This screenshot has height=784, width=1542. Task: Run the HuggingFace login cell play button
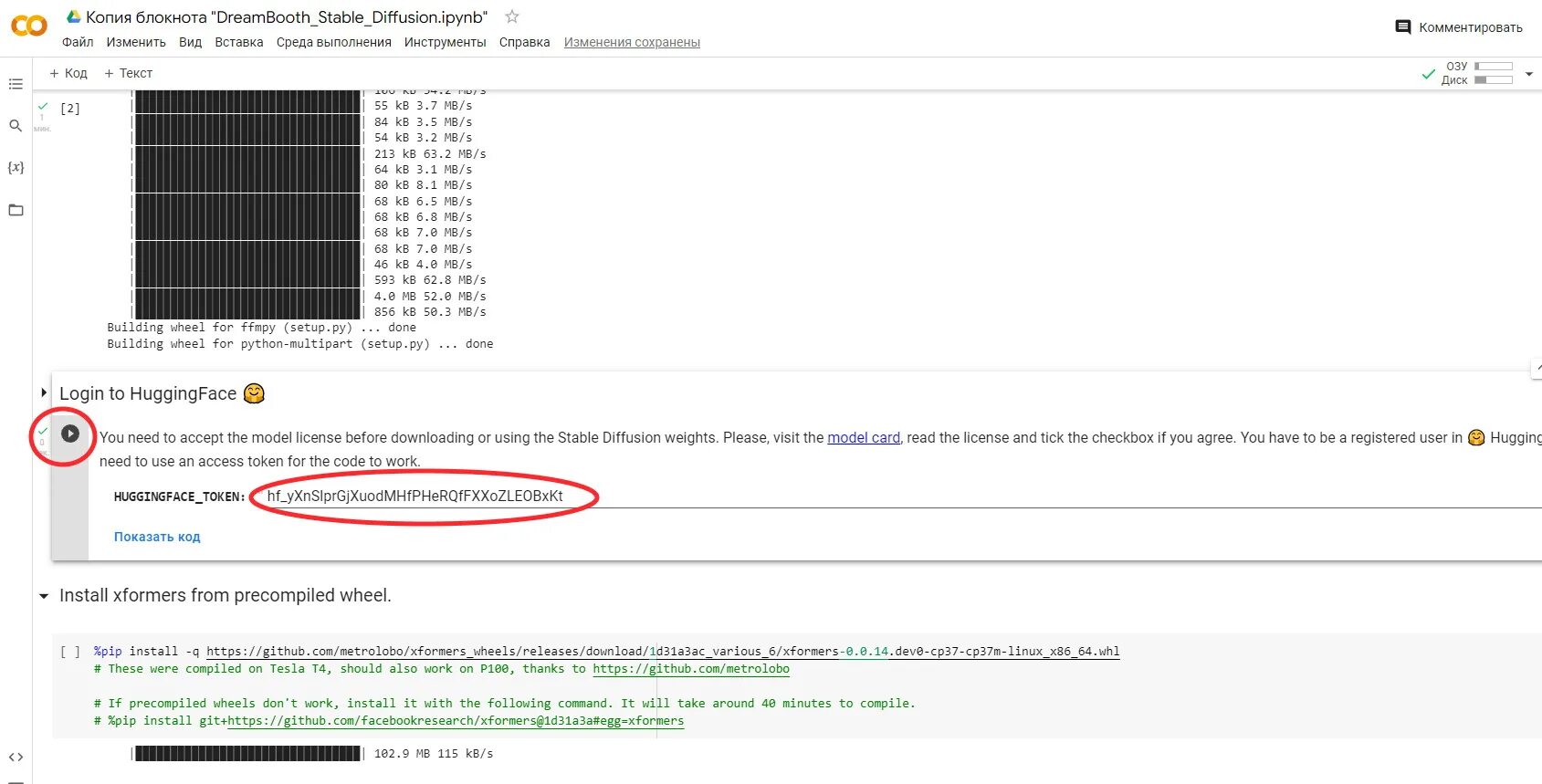point(70,434)
